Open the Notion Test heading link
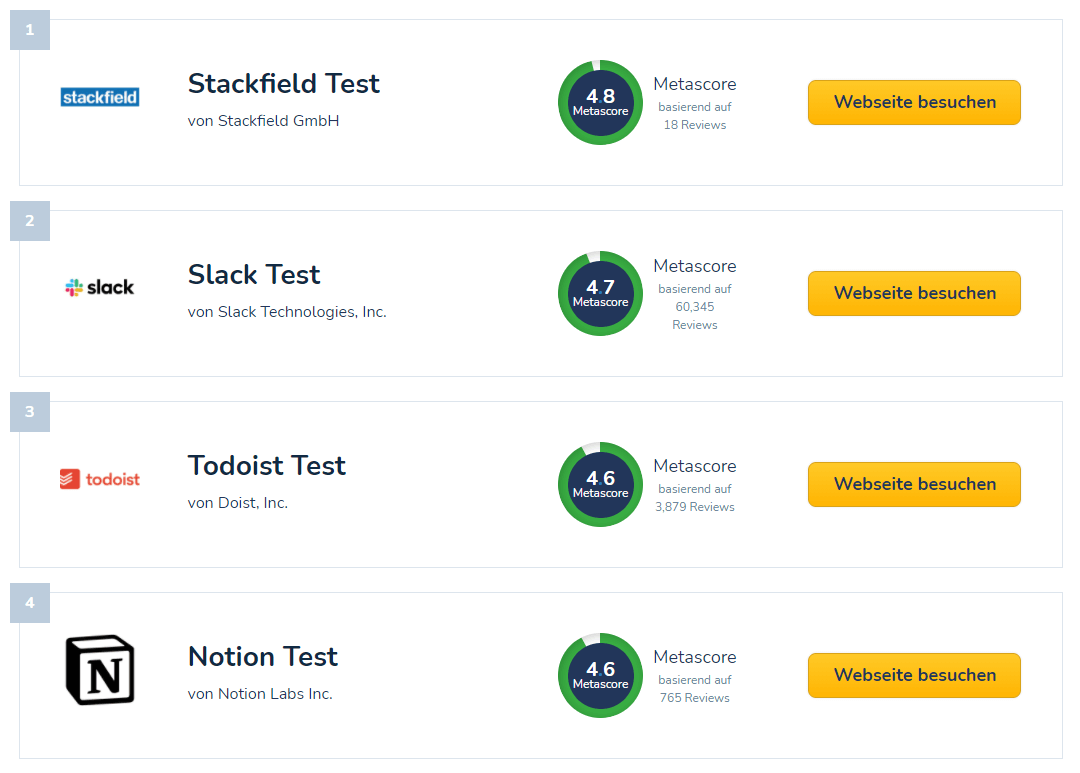This screenshot has height=773, width=1080. point(263,656)
